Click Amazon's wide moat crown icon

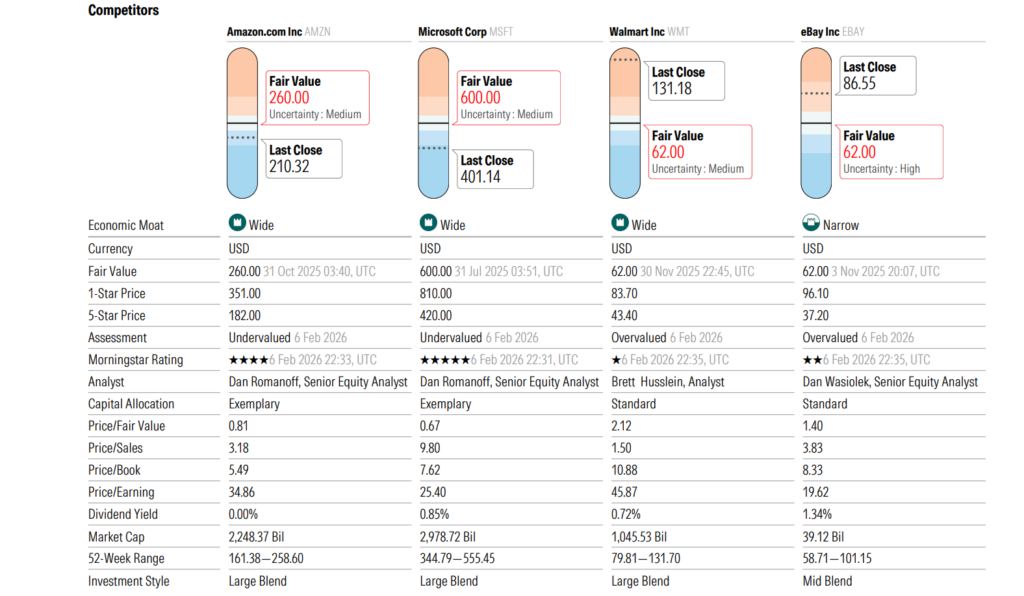tap(237, 224)
